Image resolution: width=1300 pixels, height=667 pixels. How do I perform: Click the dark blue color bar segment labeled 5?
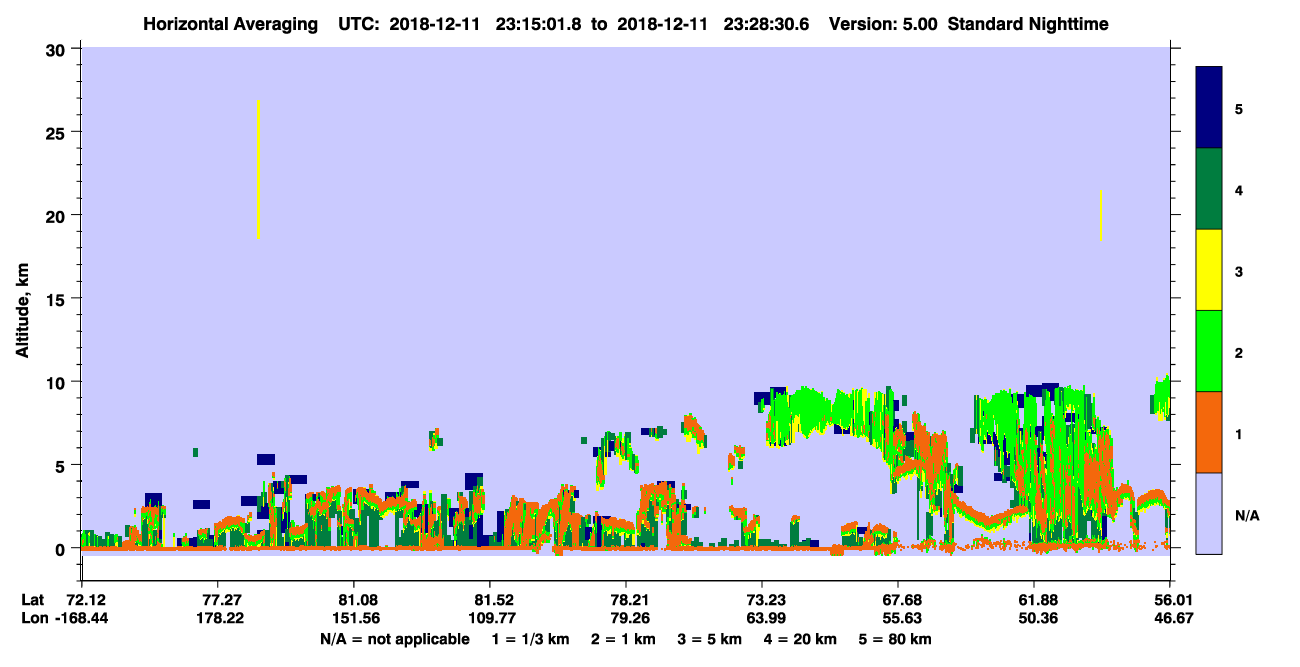pos(1209,108)
